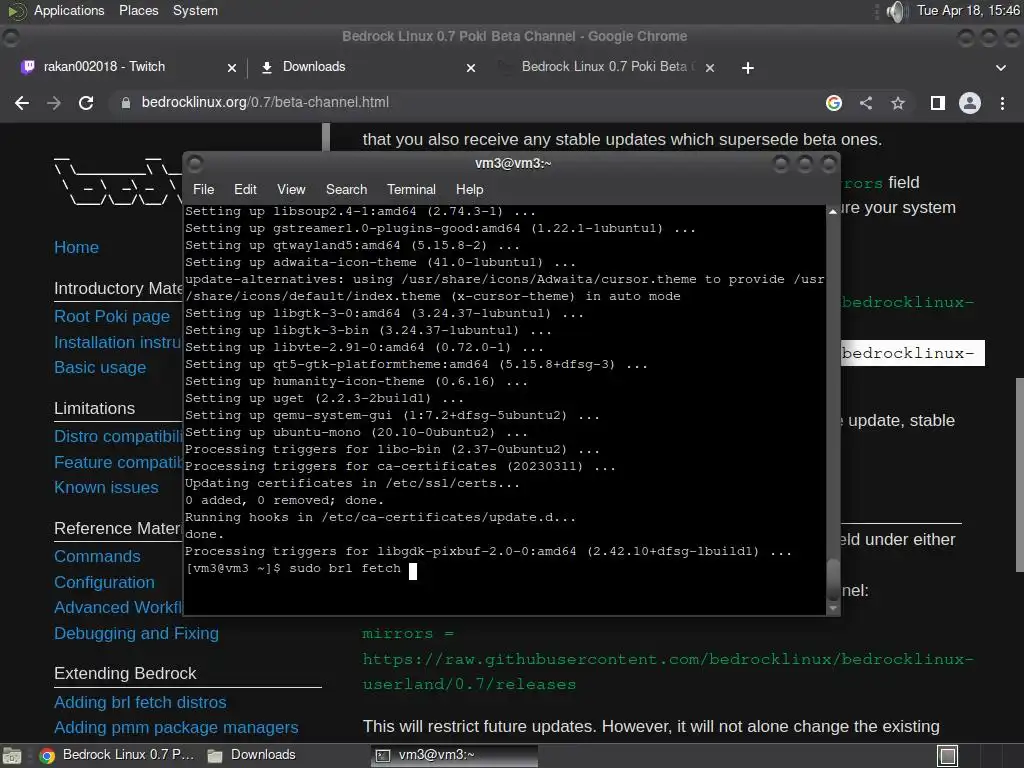Open Adding pmm package managers link
This screenshot has height=768, width=1024.
coord(176,728)
